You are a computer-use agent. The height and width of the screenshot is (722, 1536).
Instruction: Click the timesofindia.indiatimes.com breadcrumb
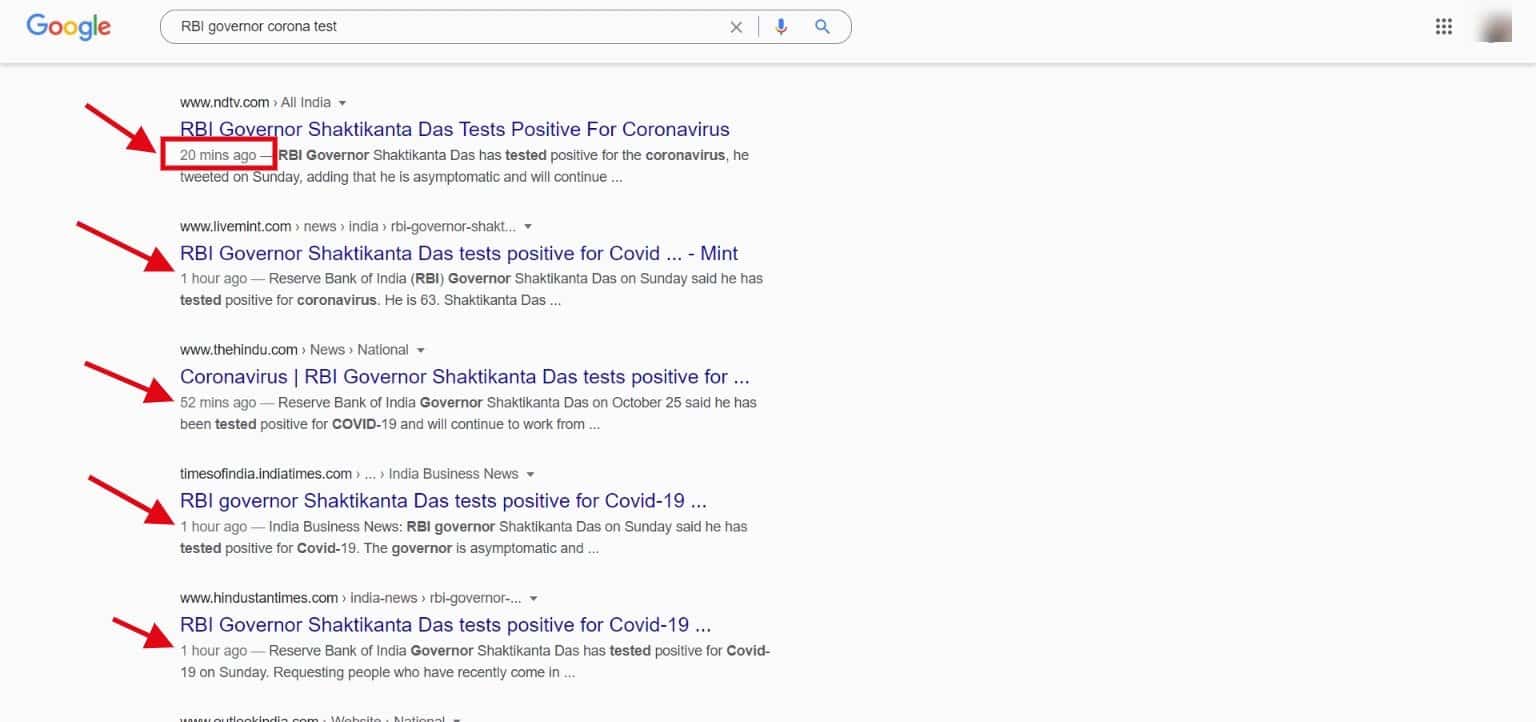pyautogui.click(x=349, y=474)
